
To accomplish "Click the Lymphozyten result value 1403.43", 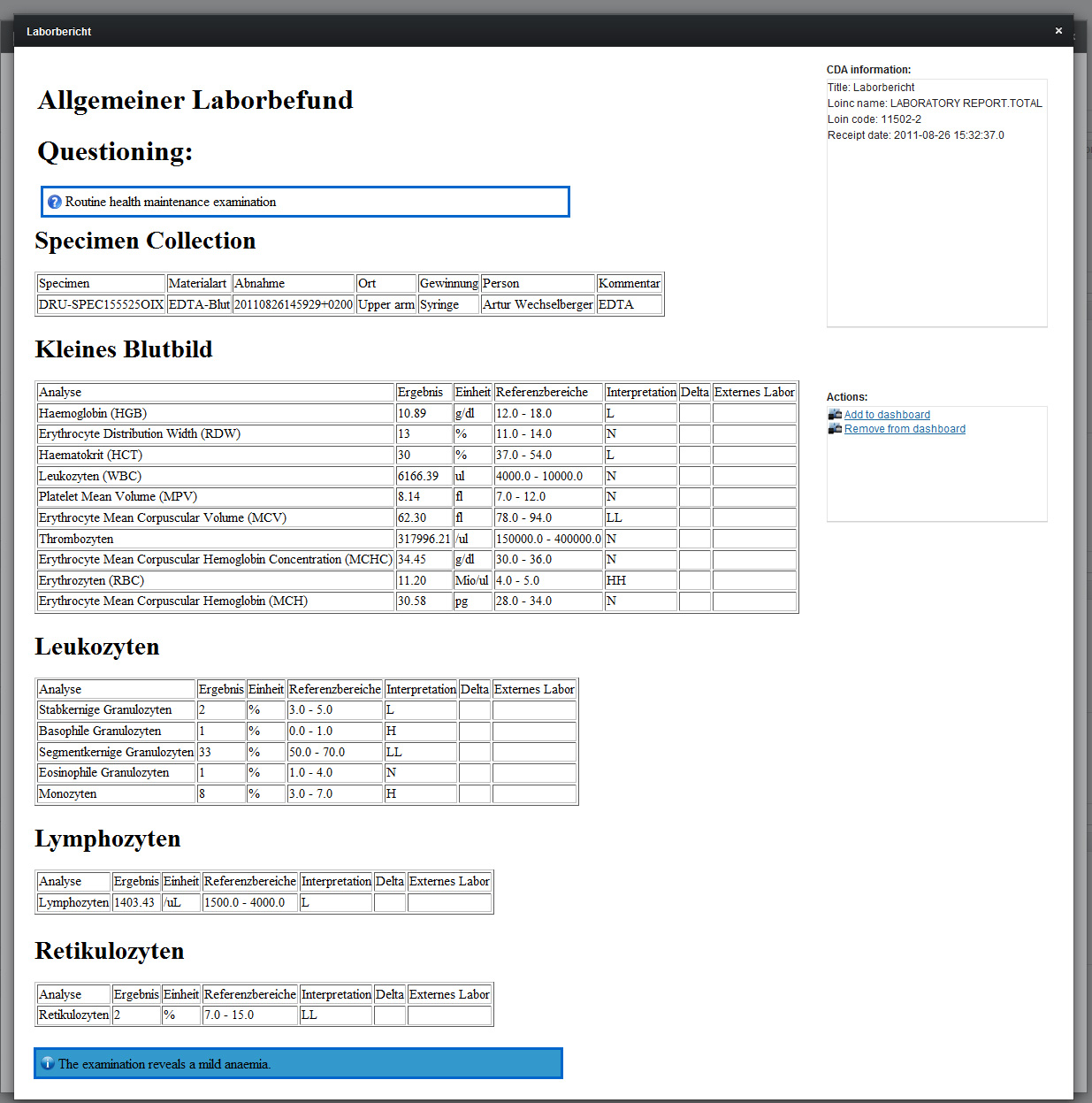I will [x=134, y=902].
